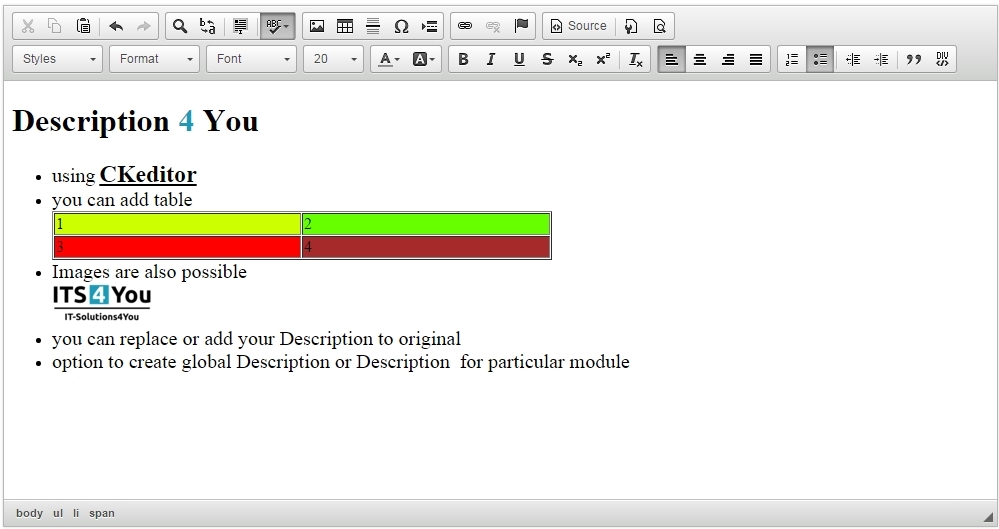
Task: Click the Link chain icon
Action: point(465,26)
